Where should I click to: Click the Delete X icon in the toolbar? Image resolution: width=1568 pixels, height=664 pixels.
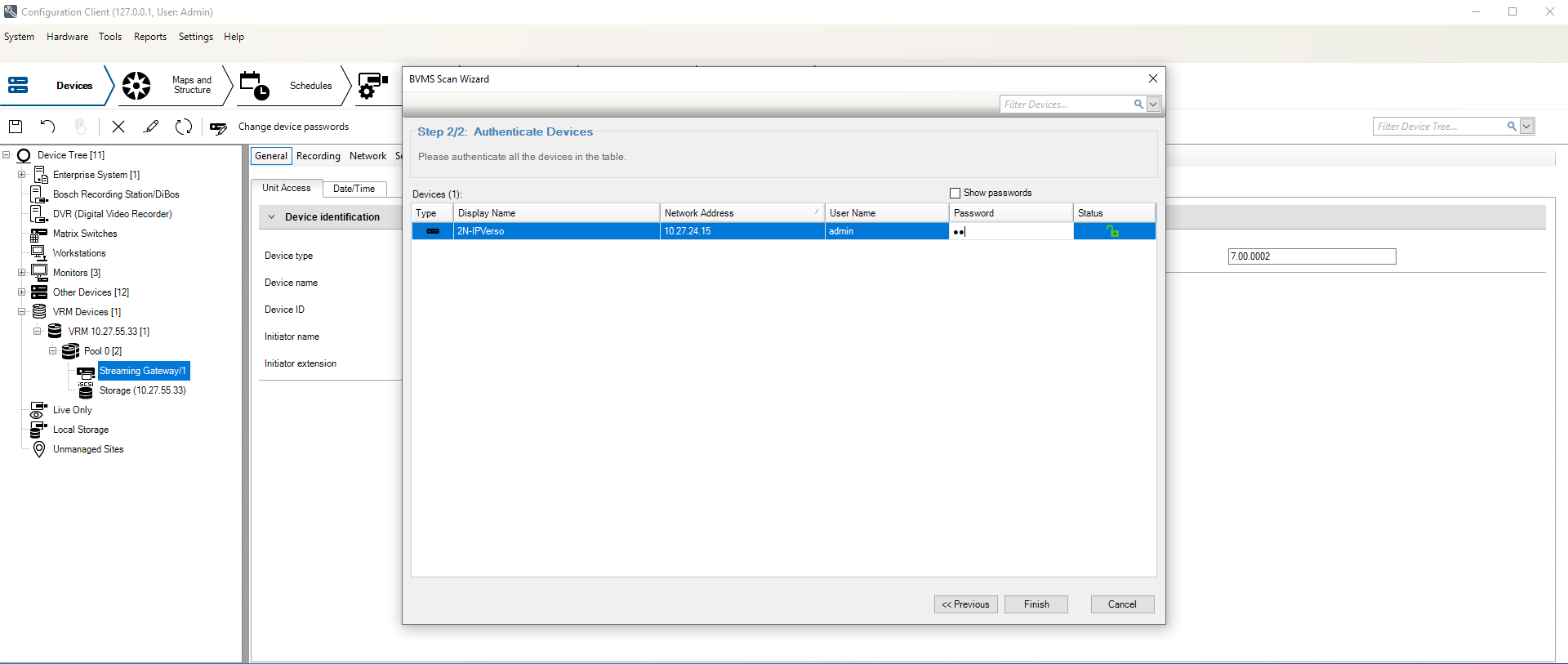(x=118, y=127)
